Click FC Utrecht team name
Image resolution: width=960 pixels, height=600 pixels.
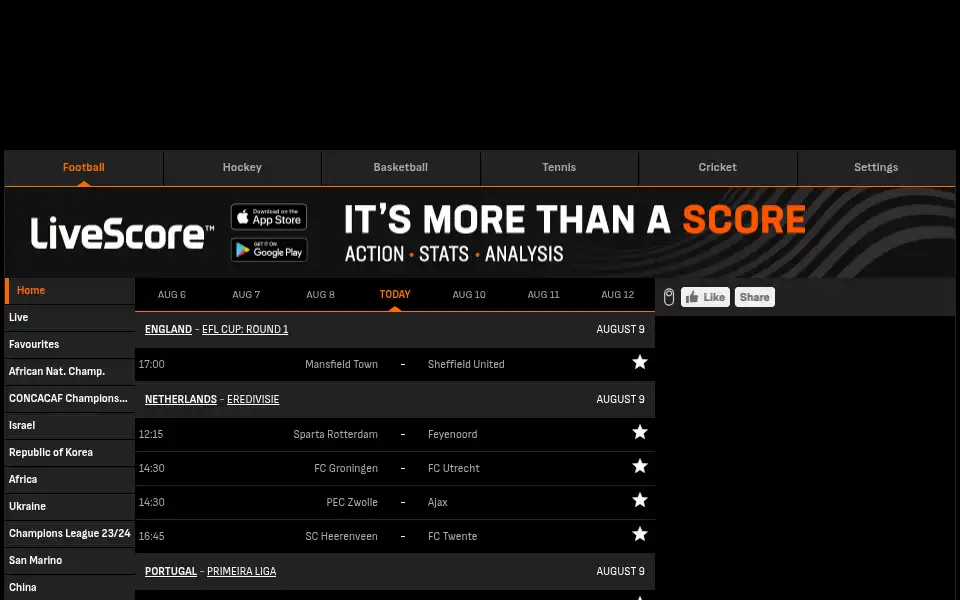pos(454,468)
